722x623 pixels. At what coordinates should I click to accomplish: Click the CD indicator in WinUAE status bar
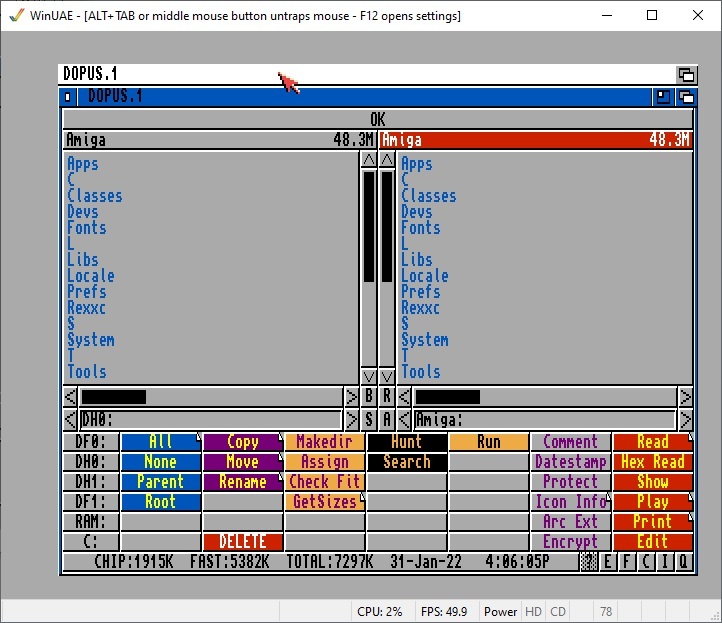(x=558, y=611)
